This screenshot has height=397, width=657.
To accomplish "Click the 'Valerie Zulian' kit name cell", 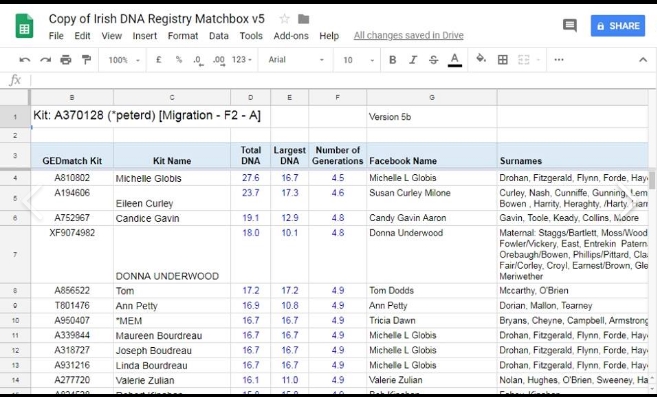I will pos(172,380).
